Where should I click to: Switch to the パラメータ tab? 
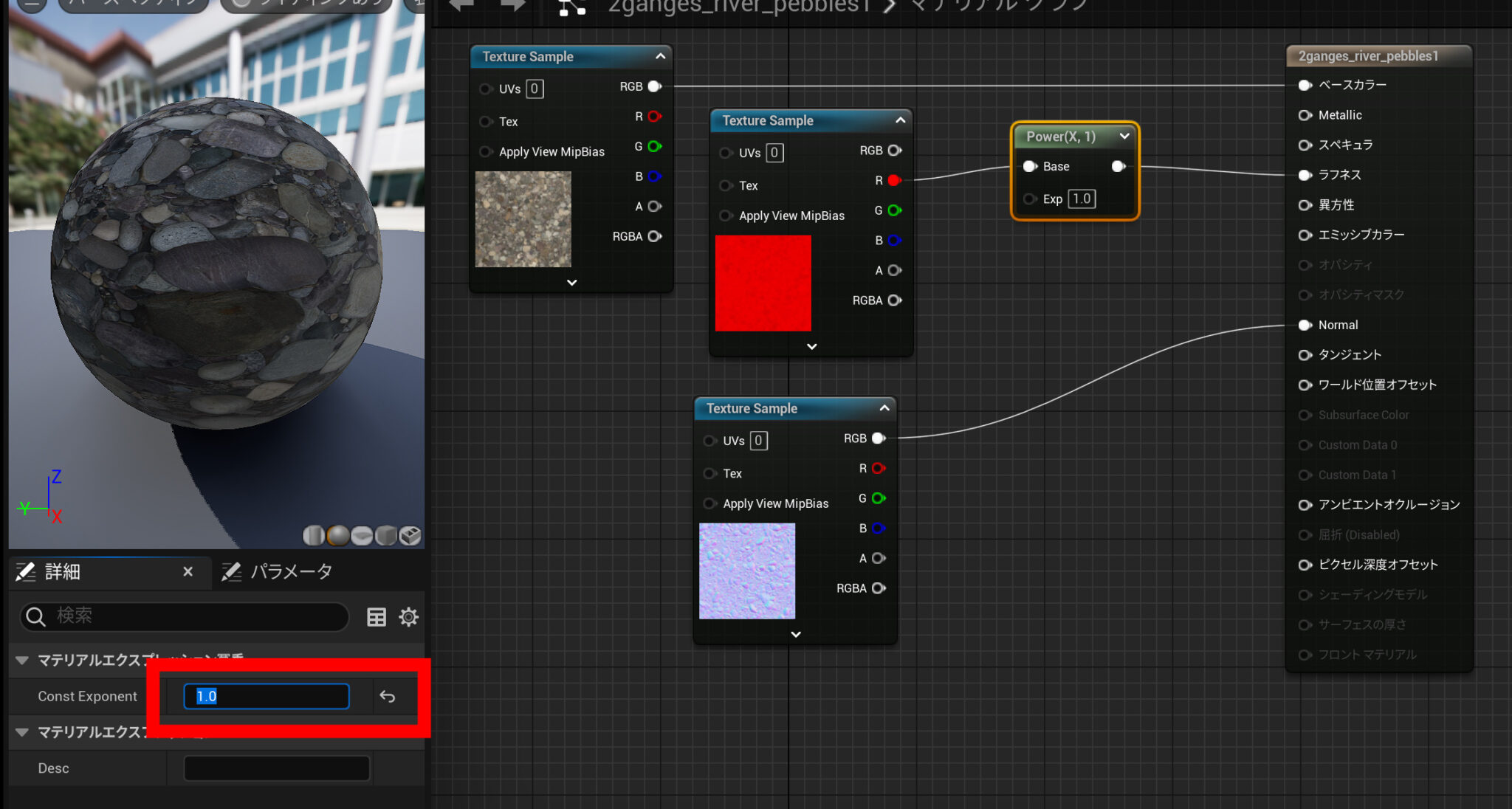coord(291,571)
